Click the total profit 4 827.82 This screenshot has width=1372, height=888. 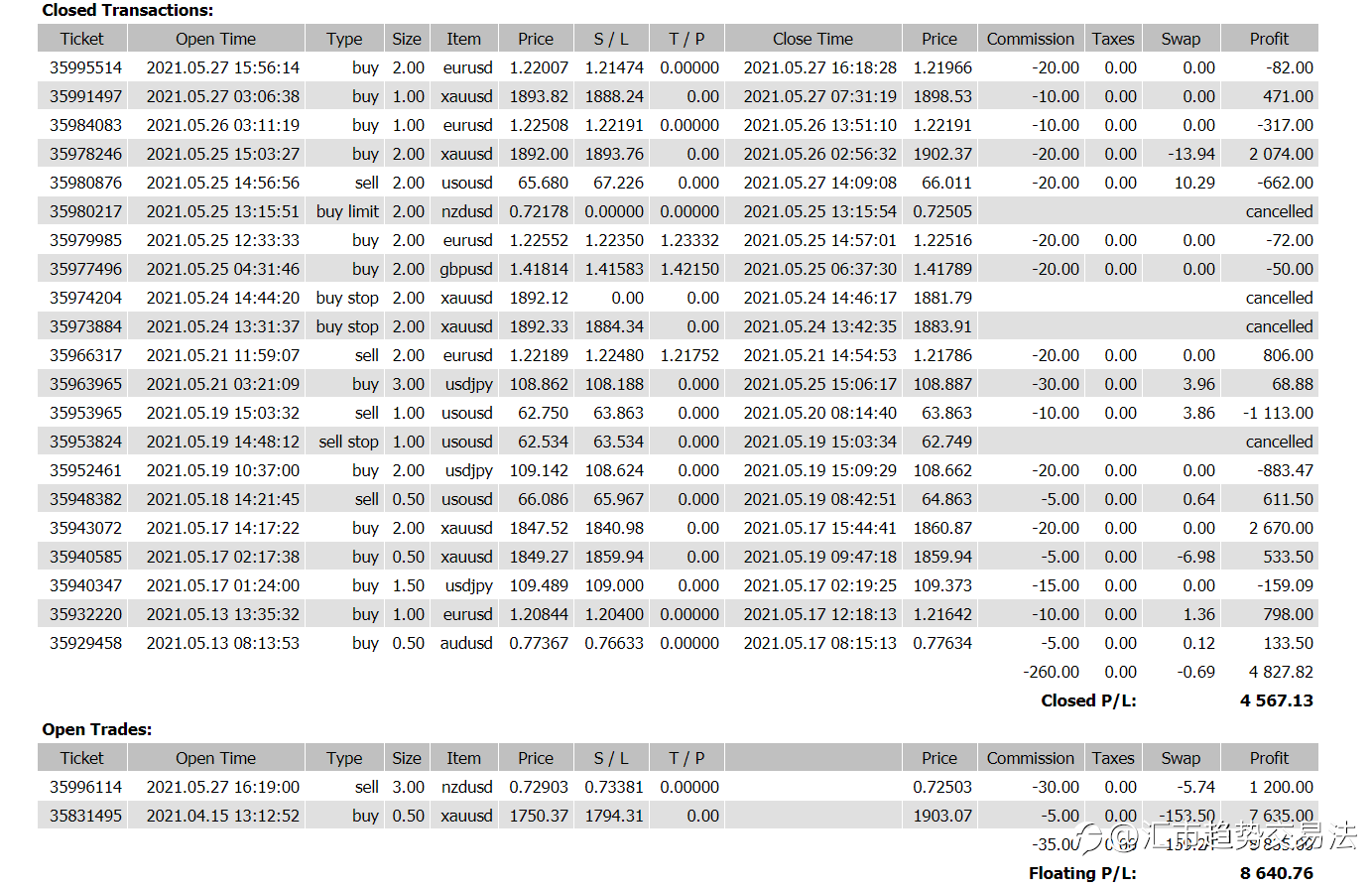click(1281, 672)
